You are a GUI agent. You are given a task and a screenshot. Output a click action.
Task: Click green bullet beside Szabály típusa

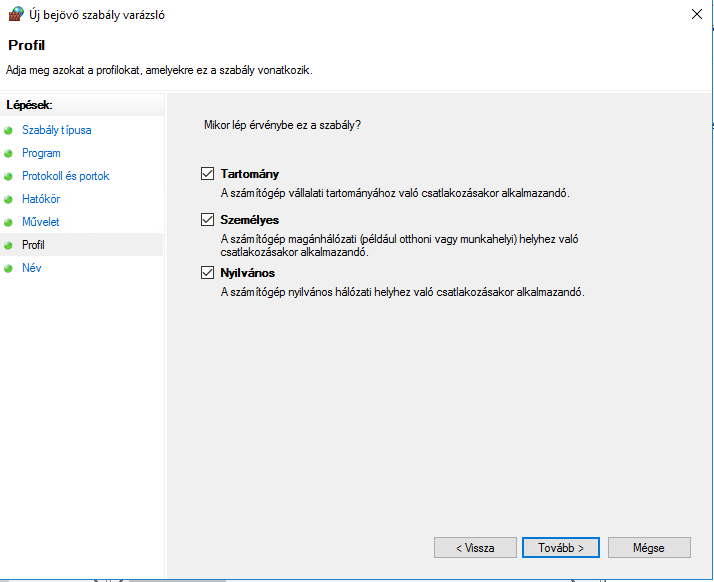[x=9, y=130]
